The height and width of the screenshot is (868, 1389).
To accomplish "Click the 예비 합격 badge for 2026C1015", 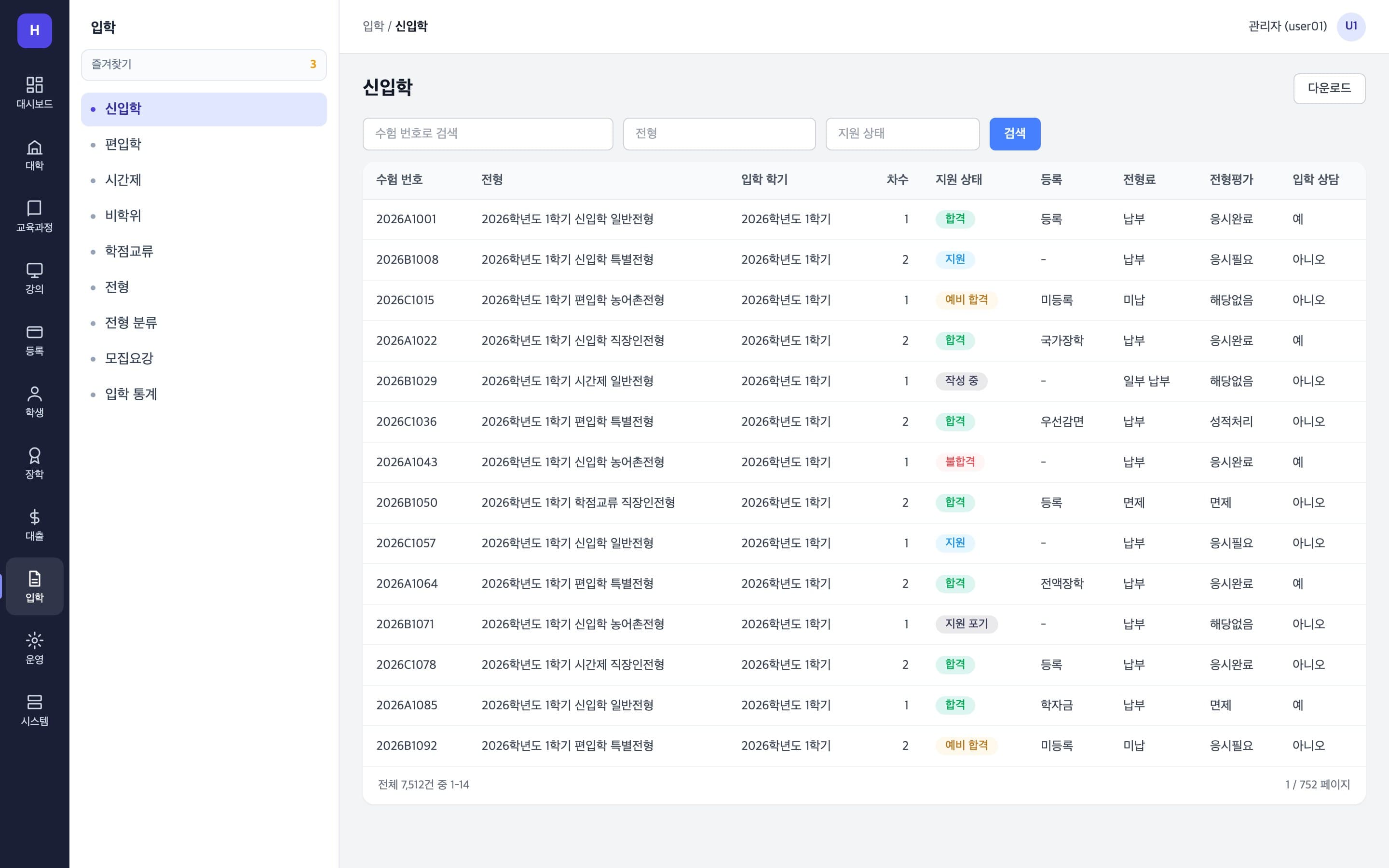I will pos(967,299).
